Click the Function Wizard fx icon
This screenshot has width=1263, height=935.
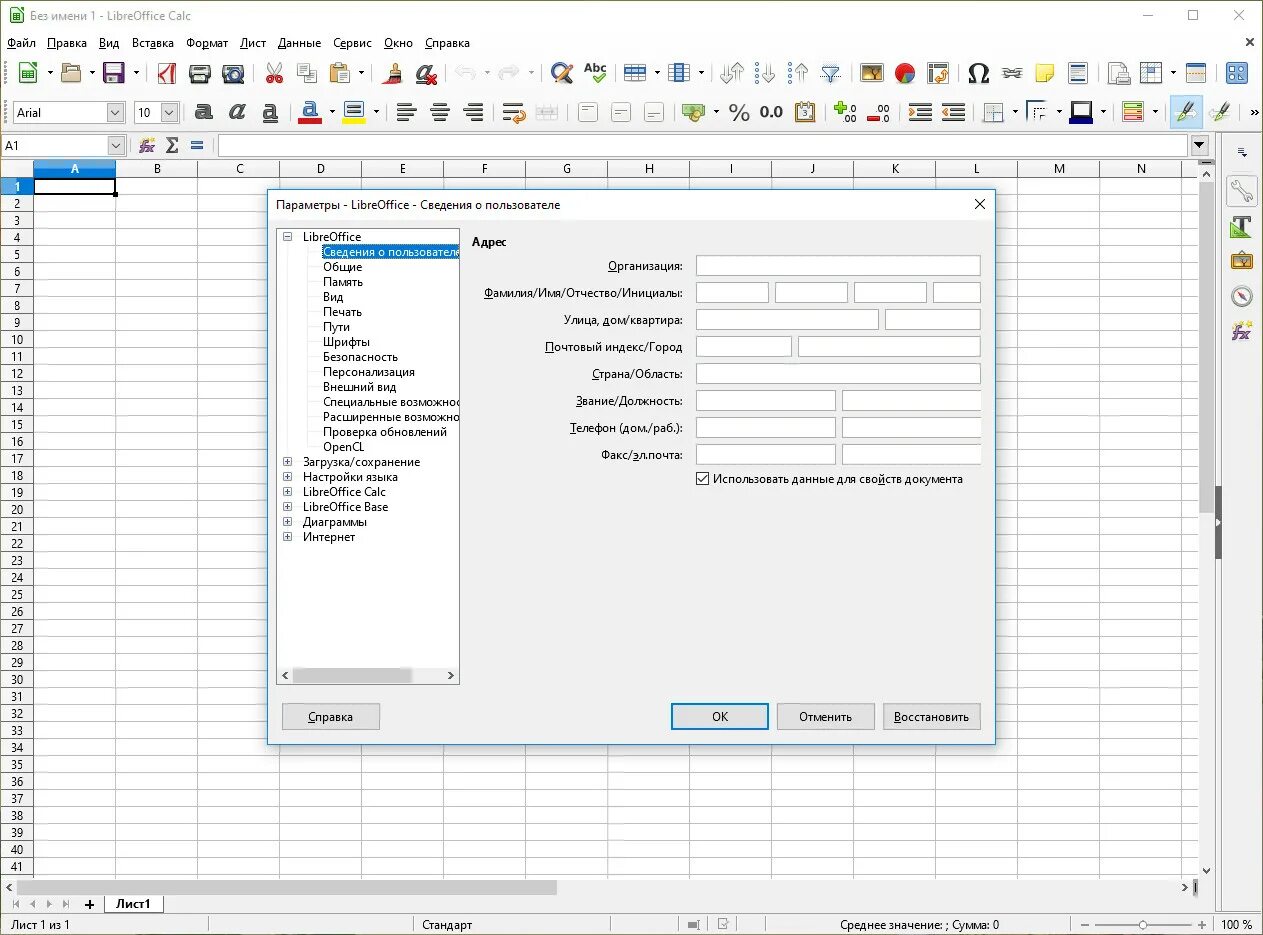(x=146, y=146)
